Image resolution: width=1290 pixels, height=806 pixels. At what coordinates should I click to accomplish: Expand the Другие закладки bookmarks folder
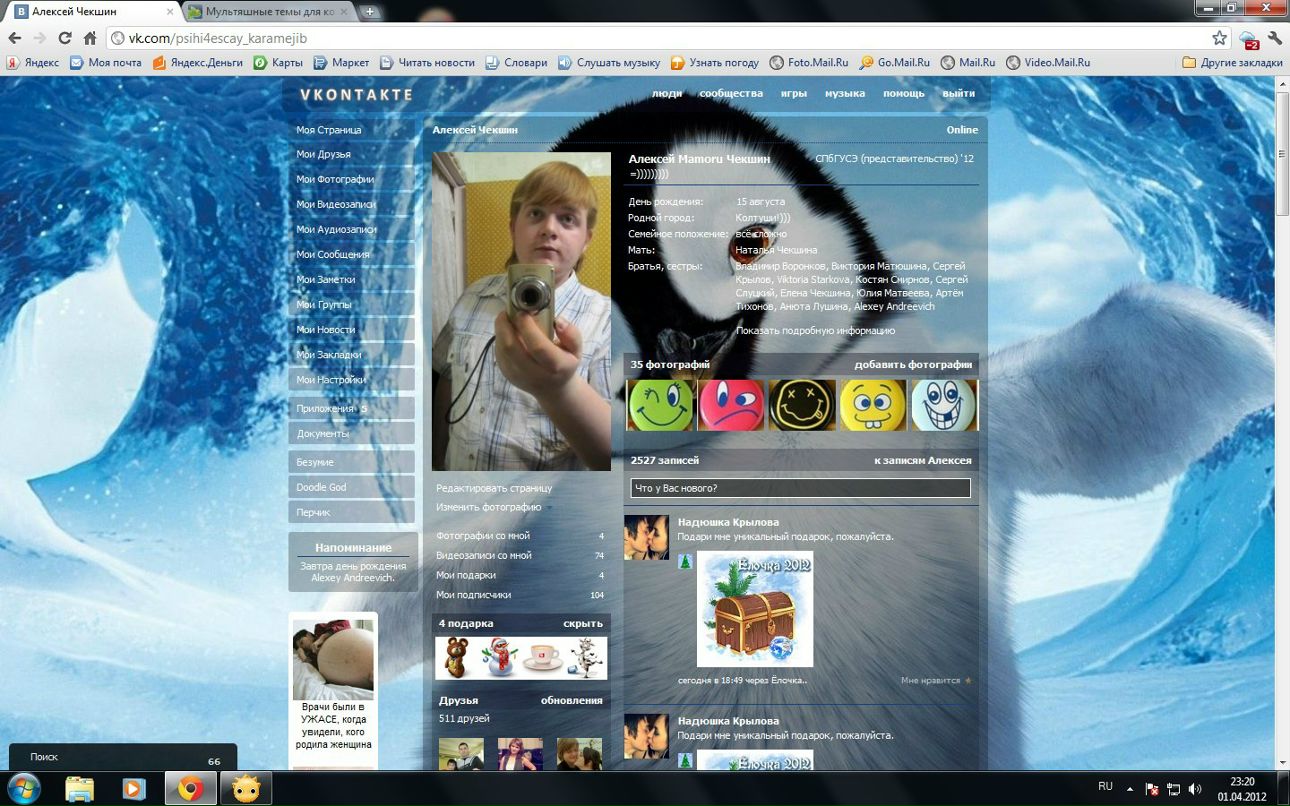1232,62
